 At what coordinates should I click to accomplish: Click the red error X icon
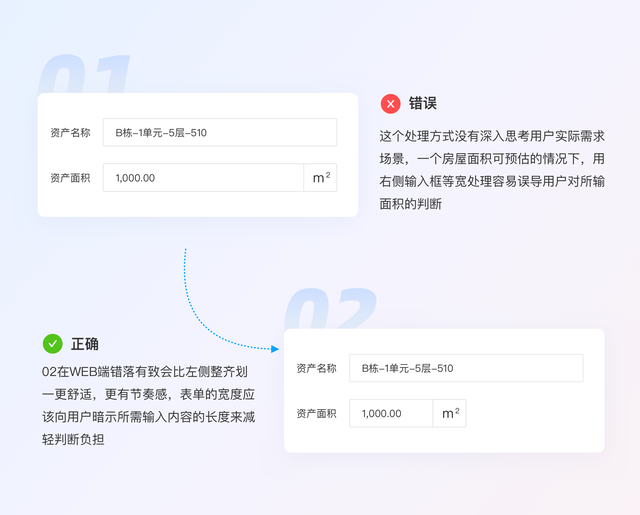(390, 104)
